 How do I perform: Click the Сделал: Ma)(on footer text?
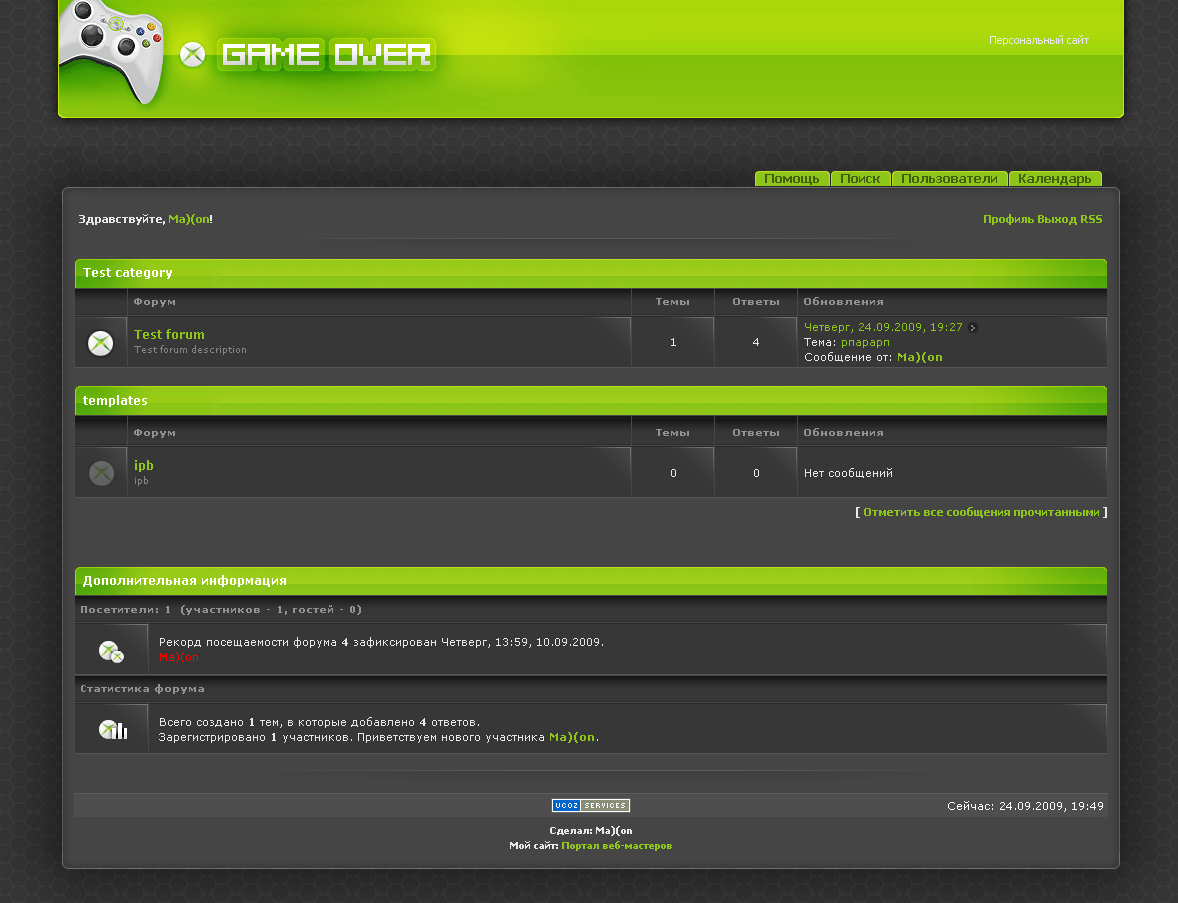[591, 831]
